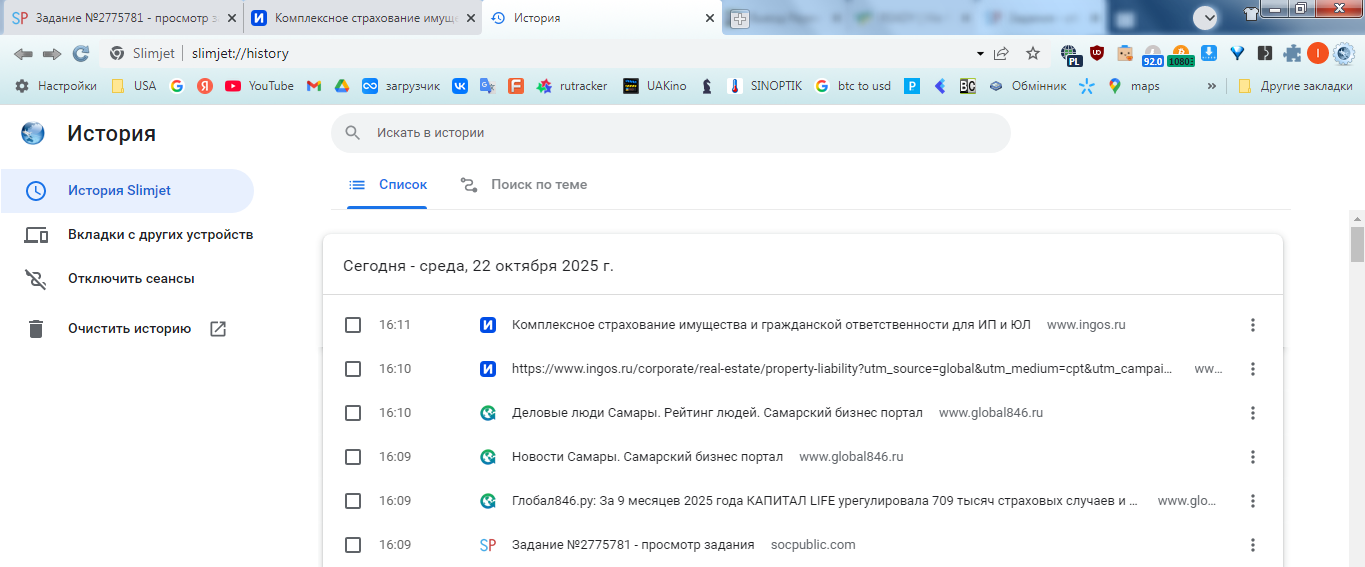
Task: Close the История browser tab
Action: click(x=710, y=18)
